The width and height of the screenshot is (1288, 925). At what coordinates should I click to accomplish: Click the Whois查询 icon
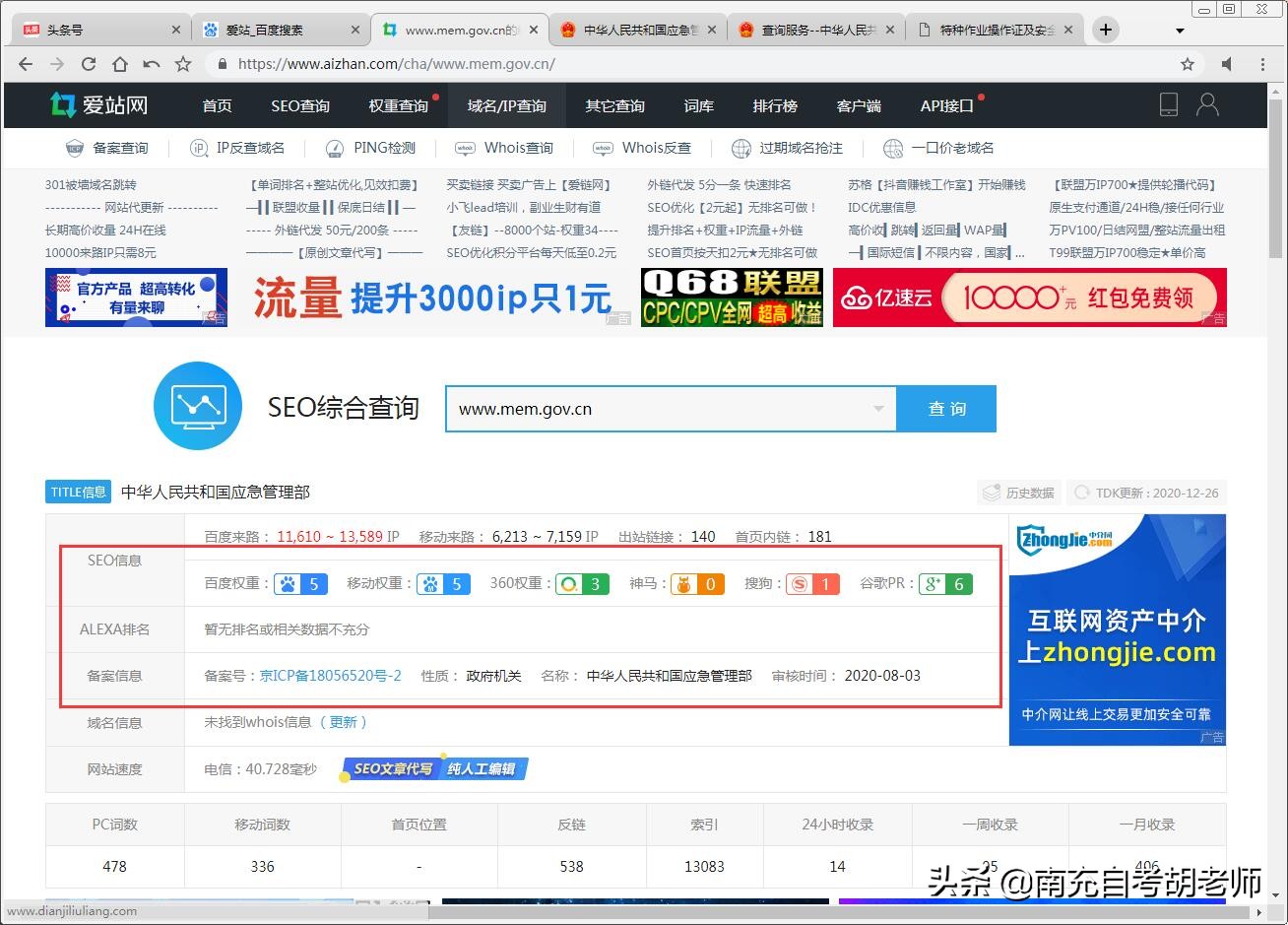(465, 148)
